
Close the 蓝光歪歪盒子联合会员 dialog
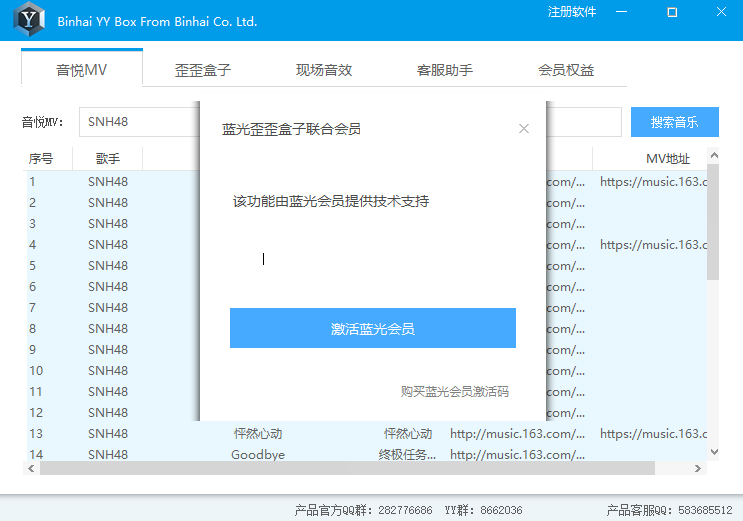[x=524, y=128]
